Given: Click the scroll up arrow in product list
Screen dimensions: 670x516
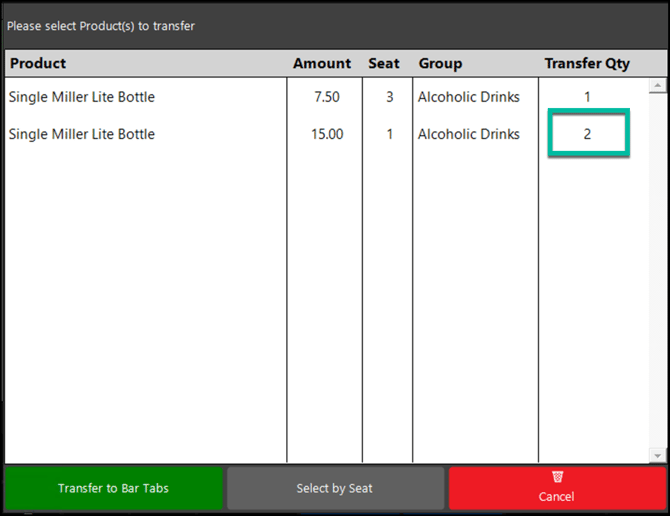Looking at the screenshot, I should (658, 85).
